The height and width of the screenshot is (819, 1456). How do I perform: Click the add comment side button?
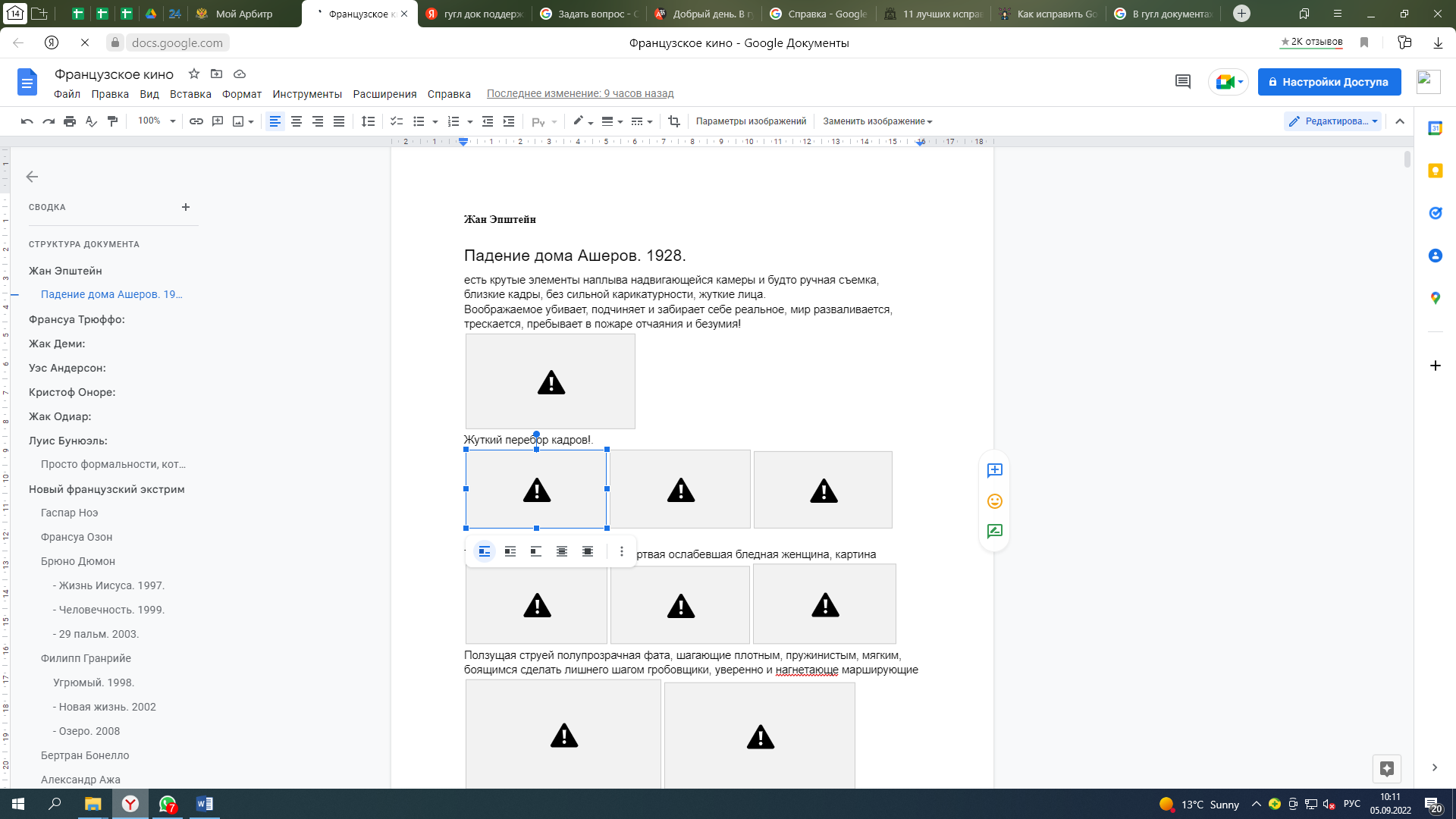994,470
